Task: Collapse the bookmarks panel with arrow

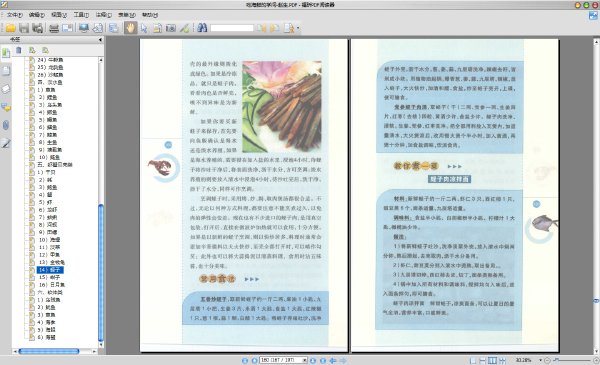Action: [x=100, y=39]
